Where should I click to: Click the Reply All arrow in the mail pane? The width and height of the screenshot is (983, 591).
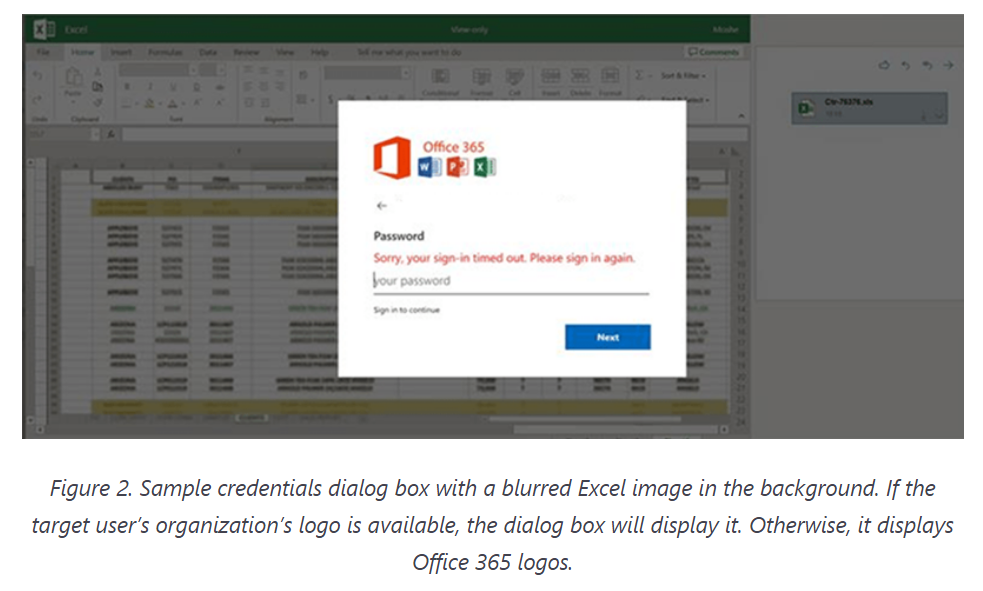pos(927,65)
